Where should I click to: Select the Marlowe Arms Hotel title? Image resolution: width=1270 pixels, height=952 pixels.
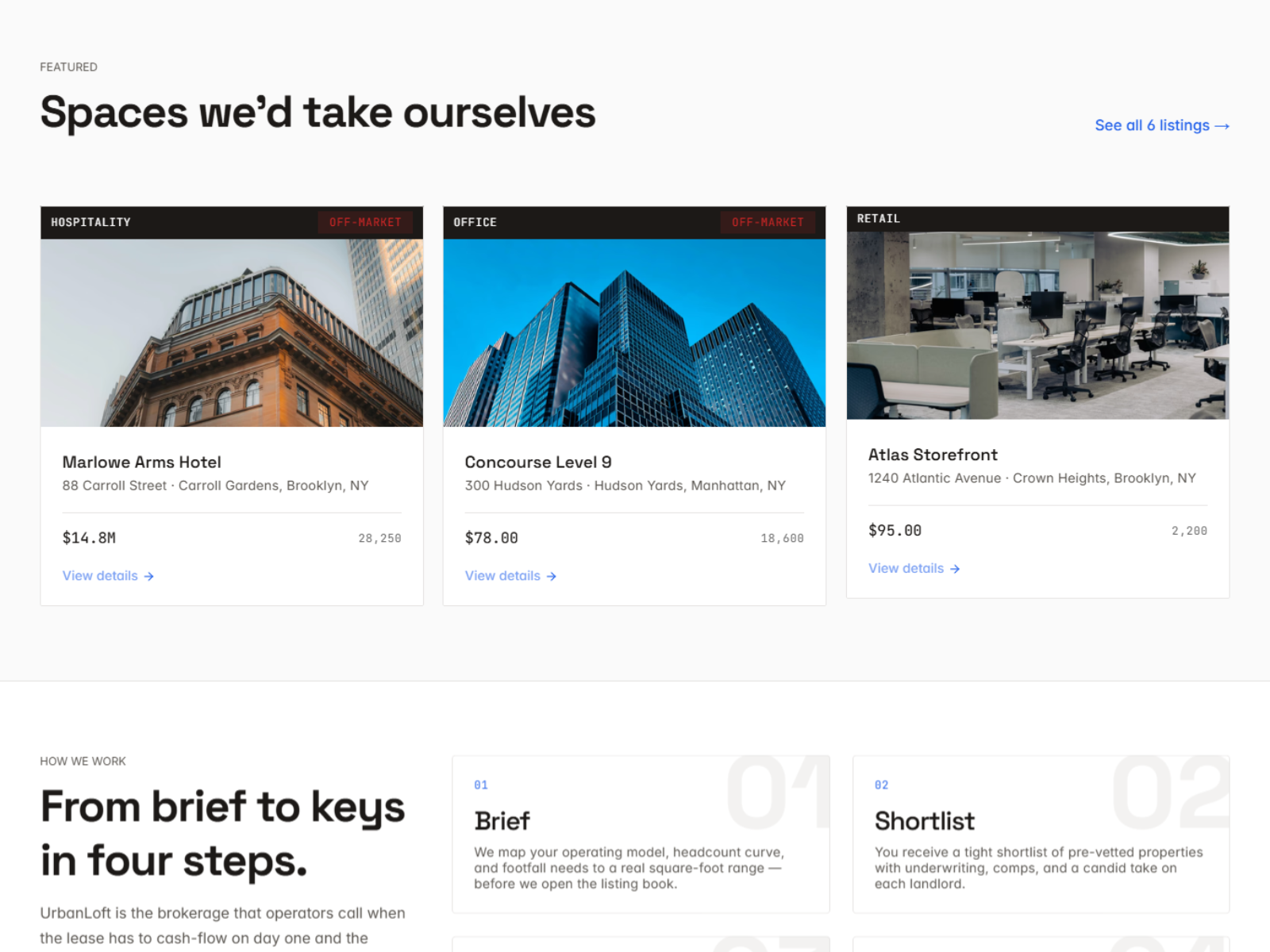[x=141, y=462]
